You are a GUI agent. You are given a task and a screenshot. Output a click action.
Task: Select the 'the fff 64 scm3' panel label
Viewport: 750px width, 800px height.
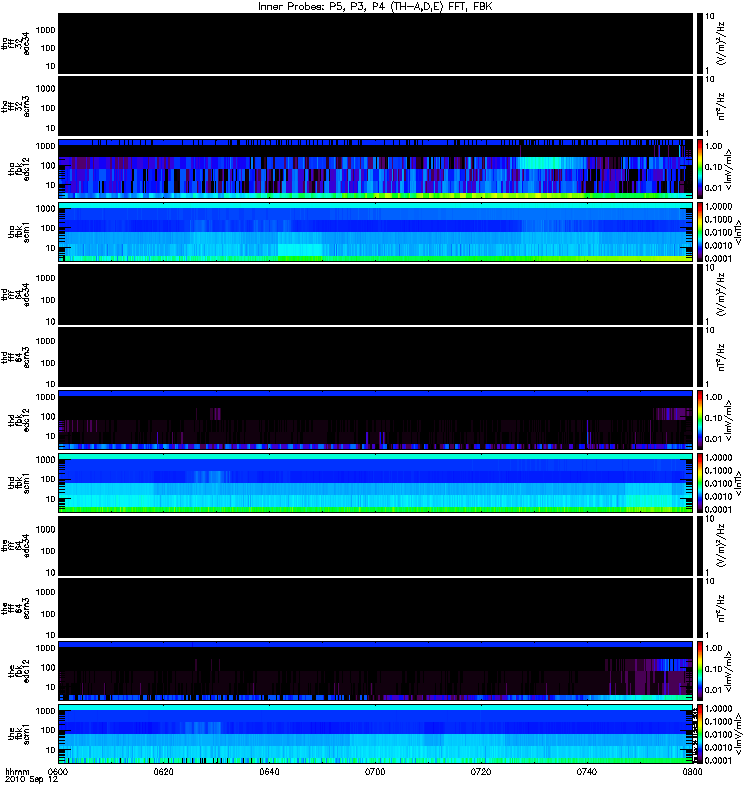(16, 609)
